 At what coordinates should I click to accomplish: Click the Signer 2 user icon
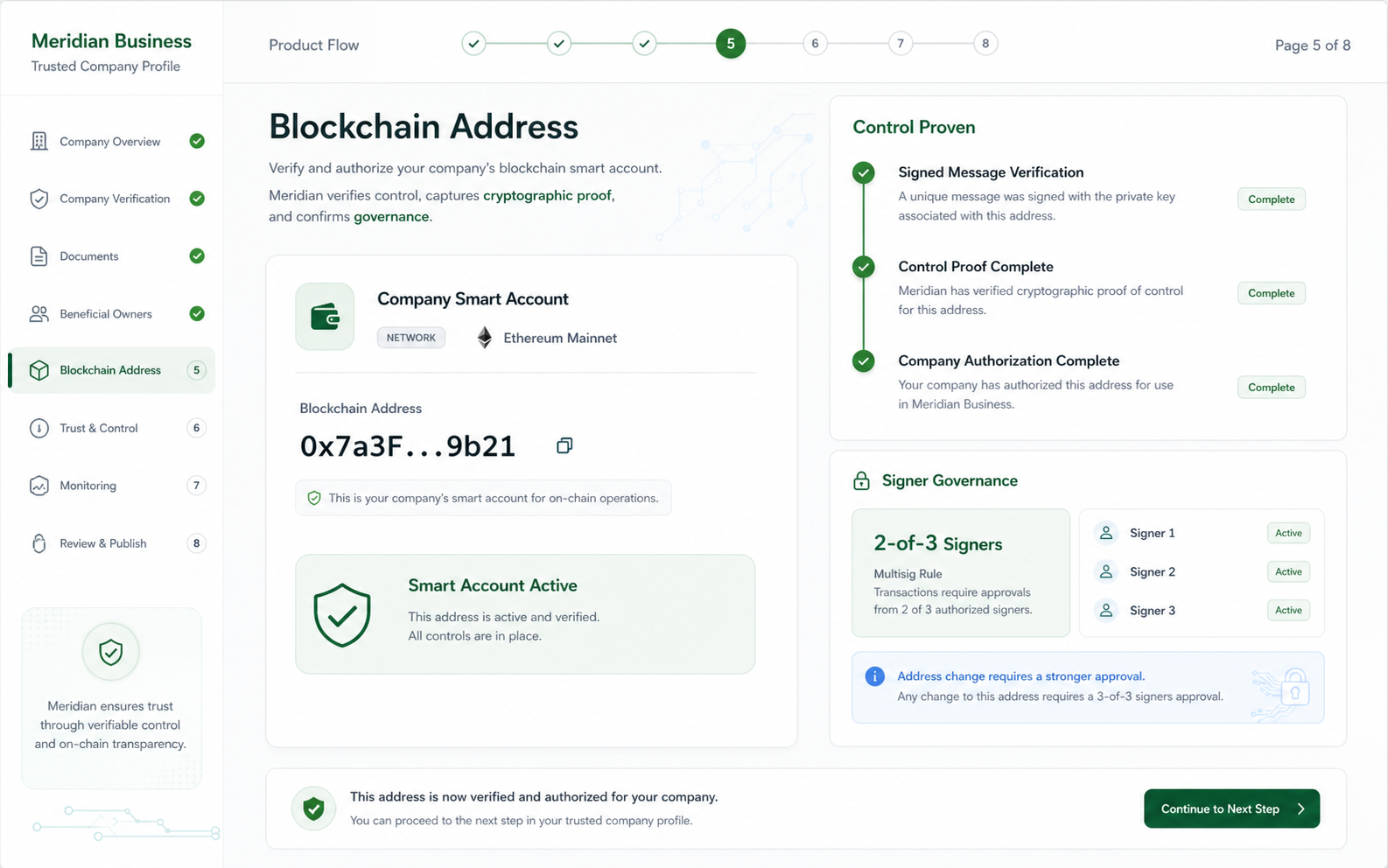1106,571
